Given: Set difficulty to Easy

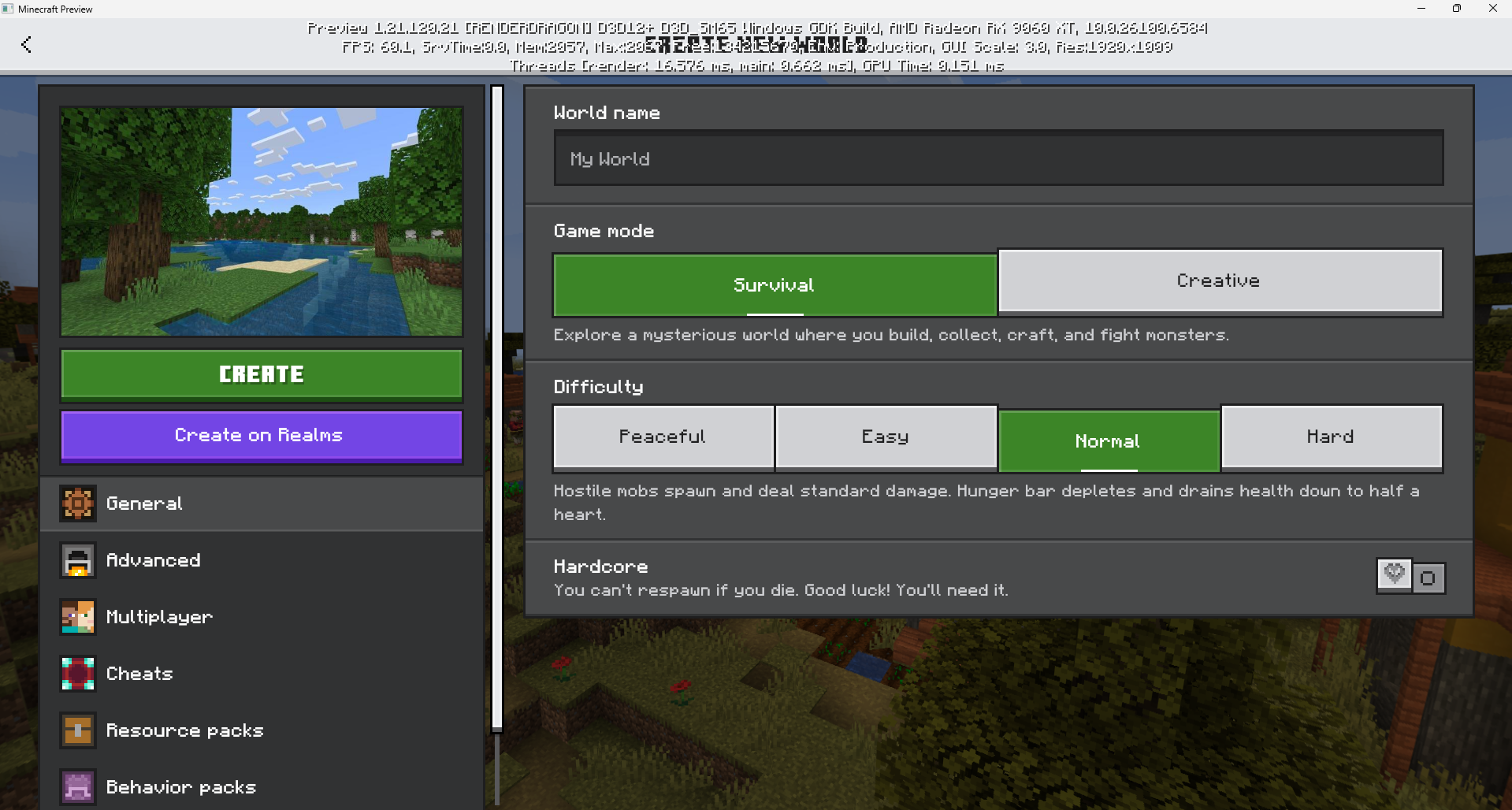Looking at the screenshot, I should pyautogui.click(x=886, y=437).
